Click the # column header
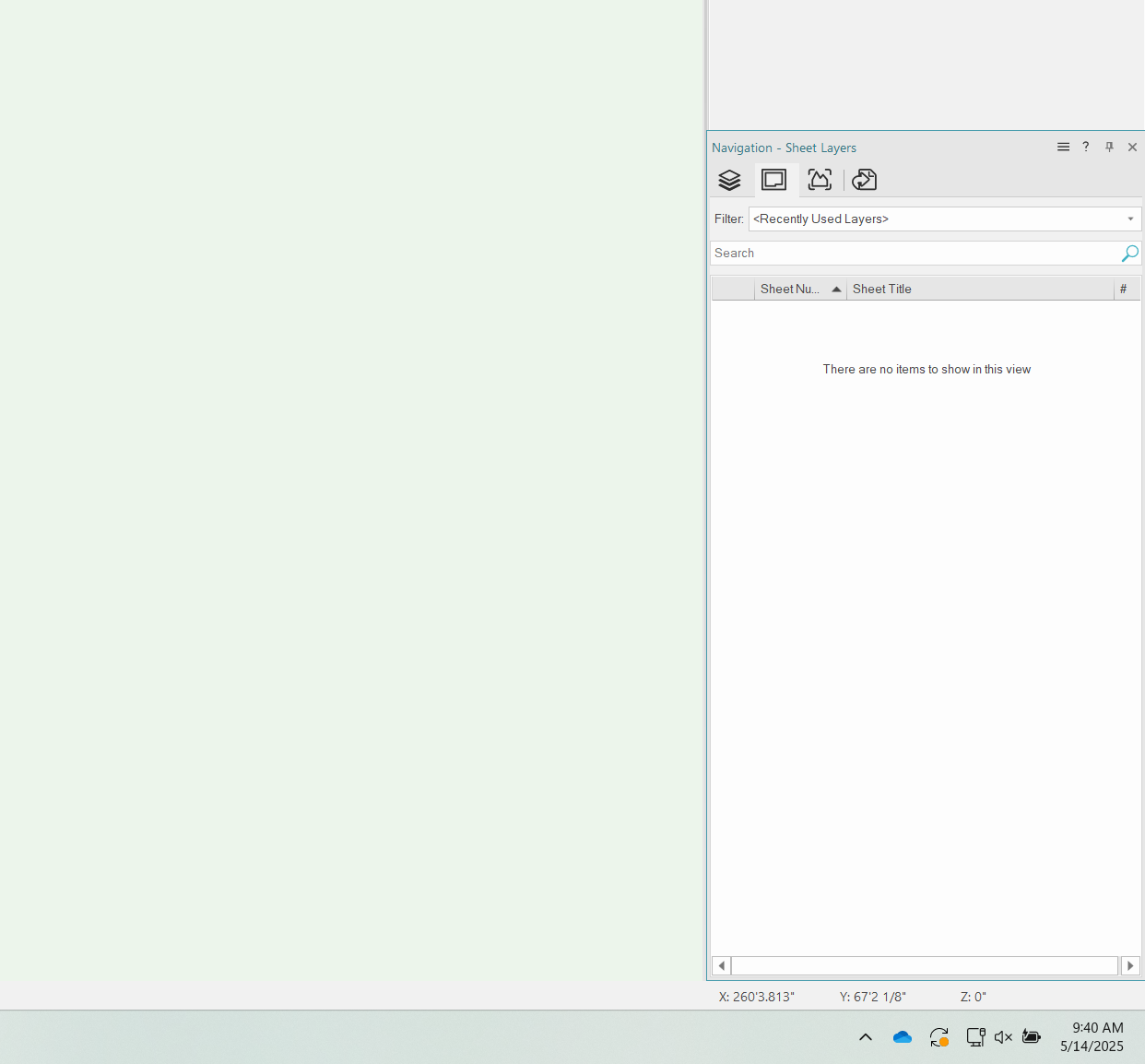The width and height of the screenshot is (1145, 1064). (x=1123, y=289)
